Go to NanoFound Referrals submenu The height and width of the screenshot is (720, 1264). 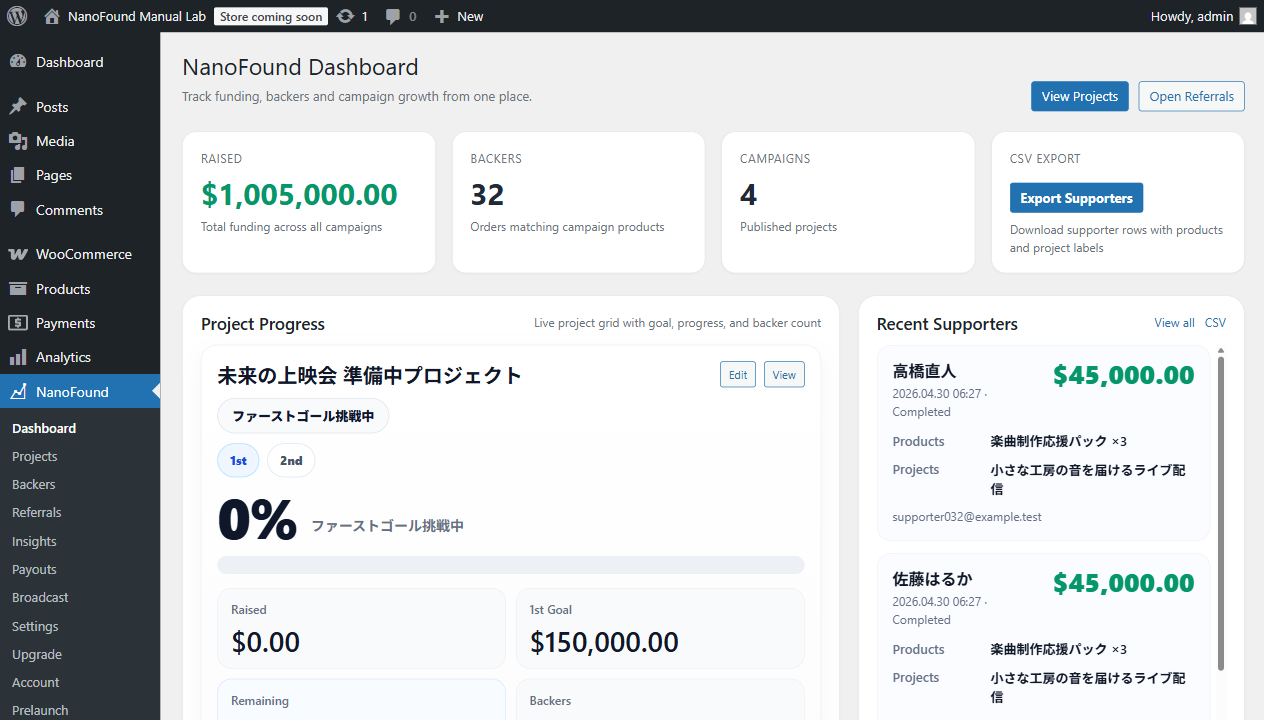(x=37, y=512)
